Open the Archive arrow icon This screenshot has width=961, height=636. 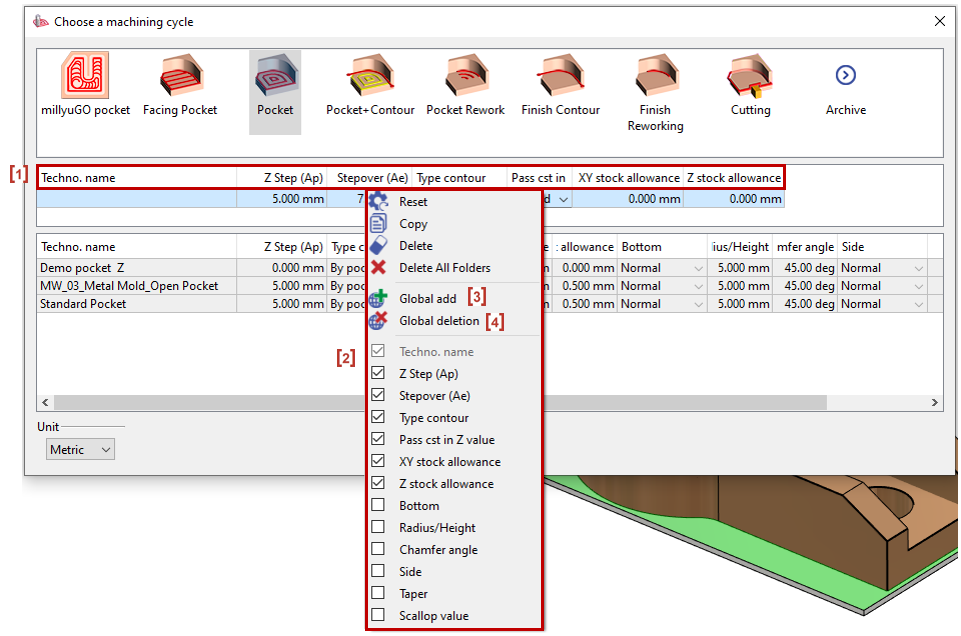(x=846, y=76)
